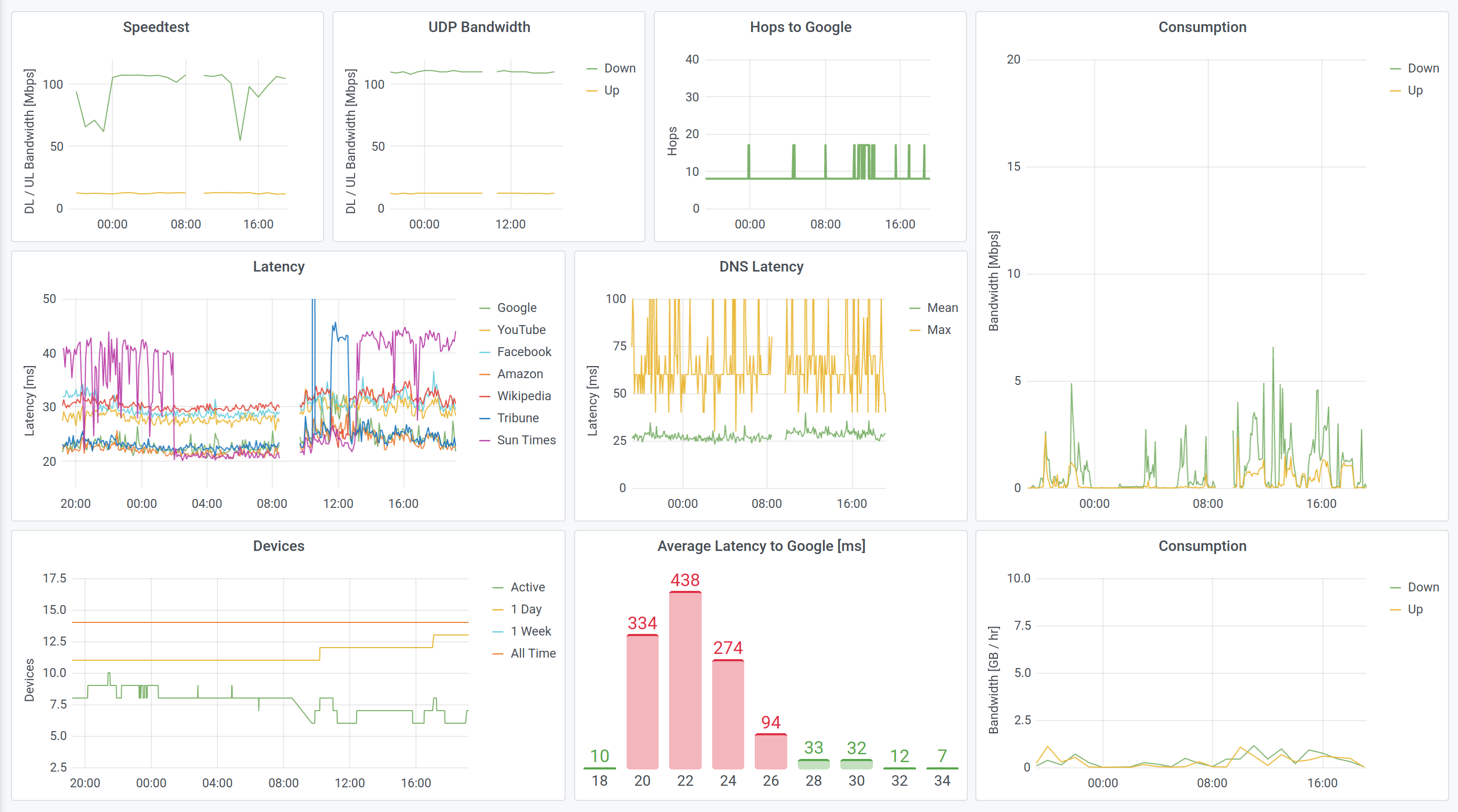Toggle the Up series in UDP Bandwidth legend
Image resolution: width=1458 pixels, height=812 pixels.
(613, 90)
